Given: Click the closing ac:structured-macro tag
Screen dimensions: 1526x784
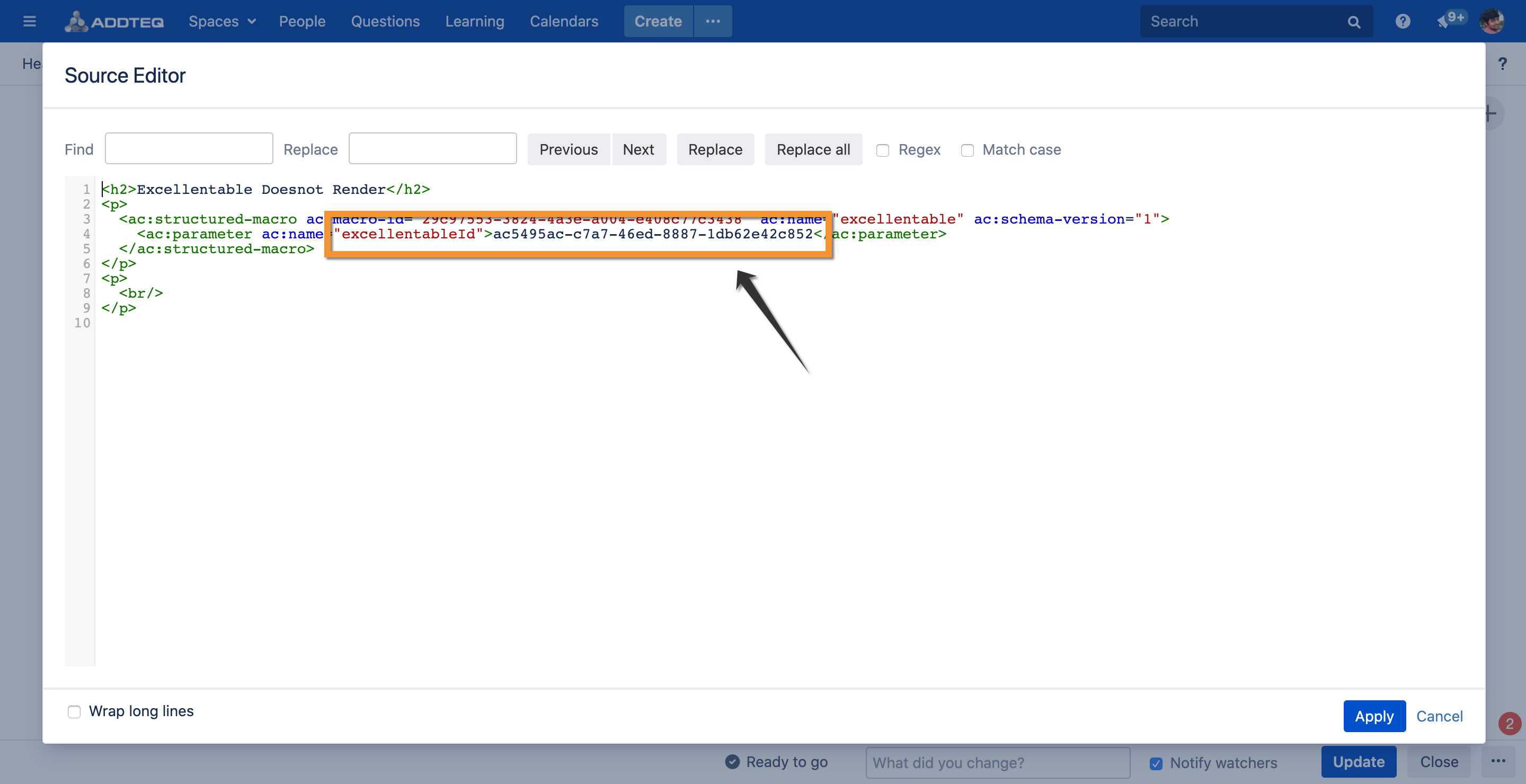Looking at the screenshot, I should point(217,248).
